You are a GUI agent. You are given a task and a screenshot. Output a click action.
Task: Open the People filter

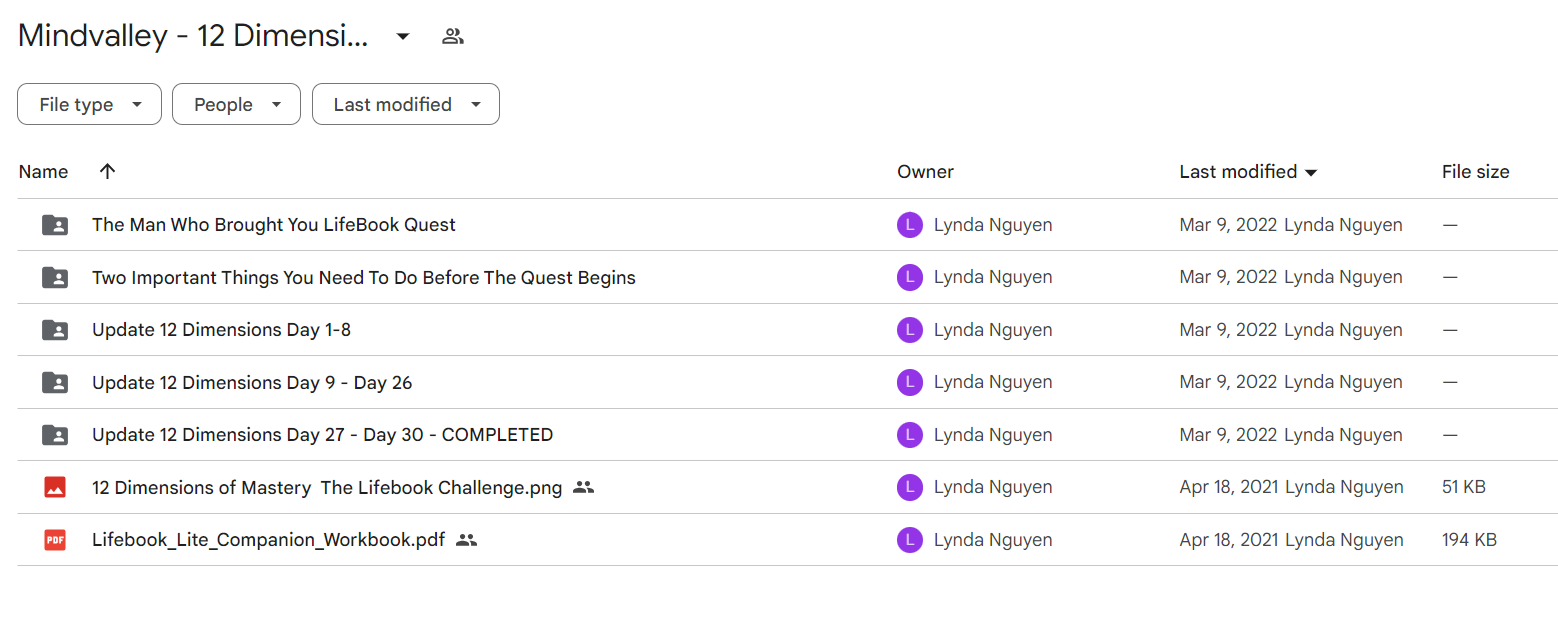[x=236, y=104]
